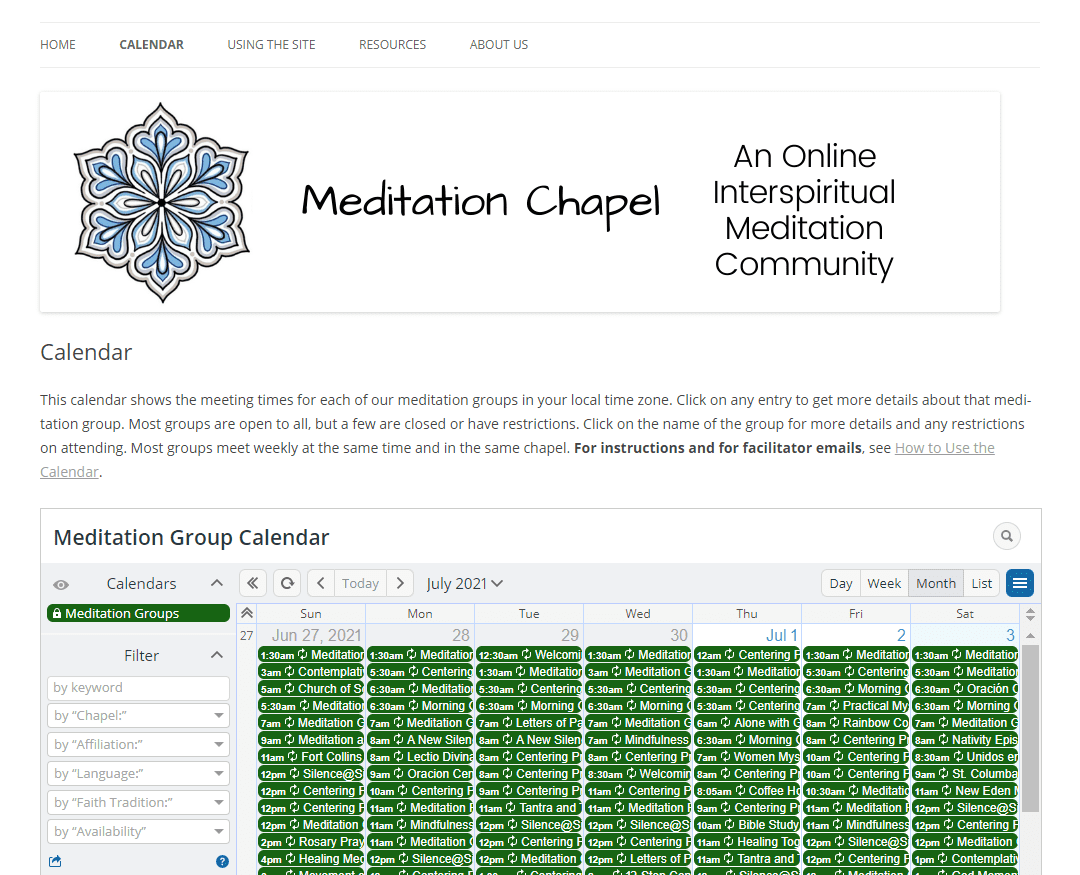Screen dimensions: 1080x875
Task: Toggle calendars visibility eye icon
Action: point(61,584)
